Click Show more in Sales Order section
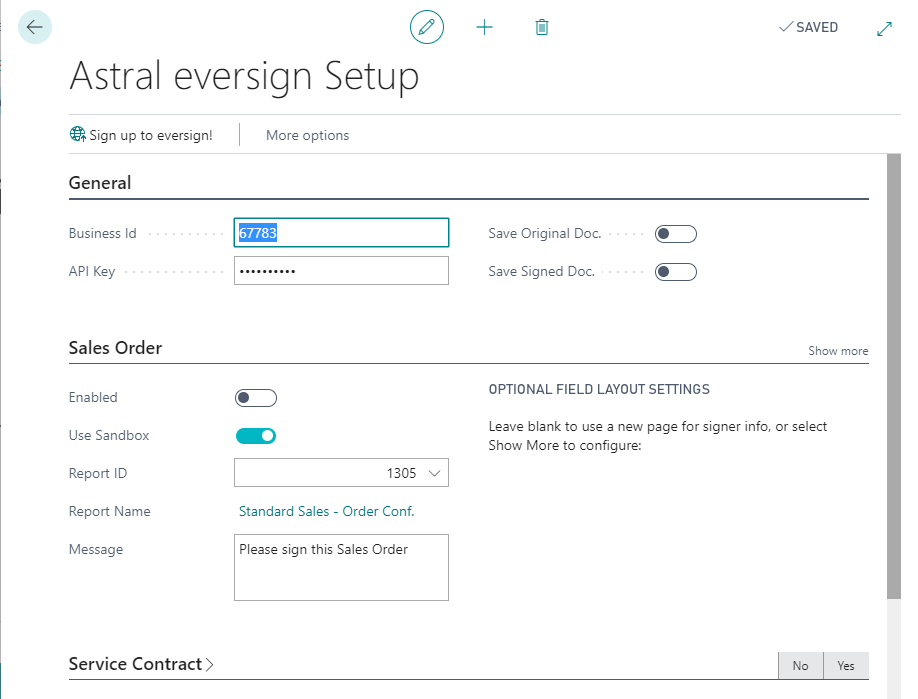Image resolution: width=918 pixels, height=699 pixels. 838,351
